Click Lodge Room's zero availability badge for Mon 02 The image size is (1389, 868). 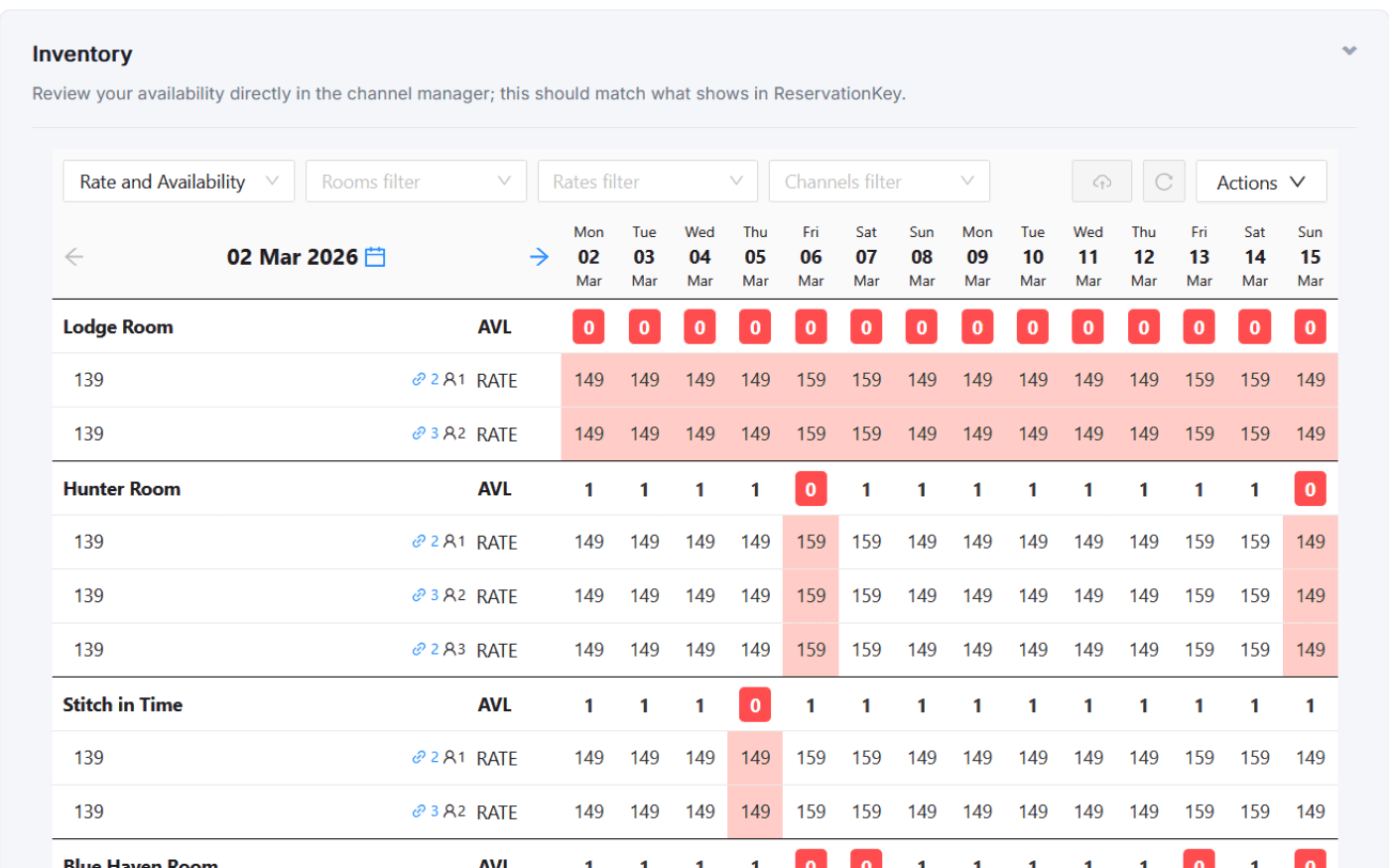(588, 325)
